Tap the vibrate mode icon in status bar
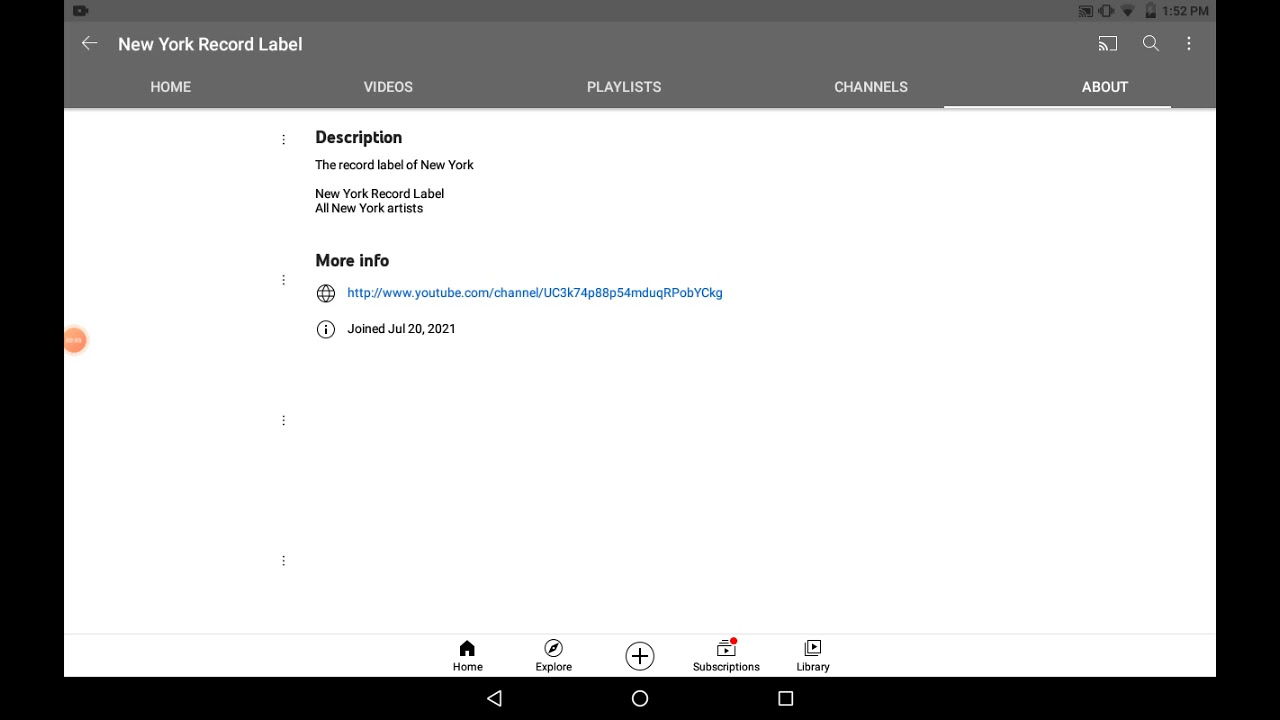 pos(1106,11)
